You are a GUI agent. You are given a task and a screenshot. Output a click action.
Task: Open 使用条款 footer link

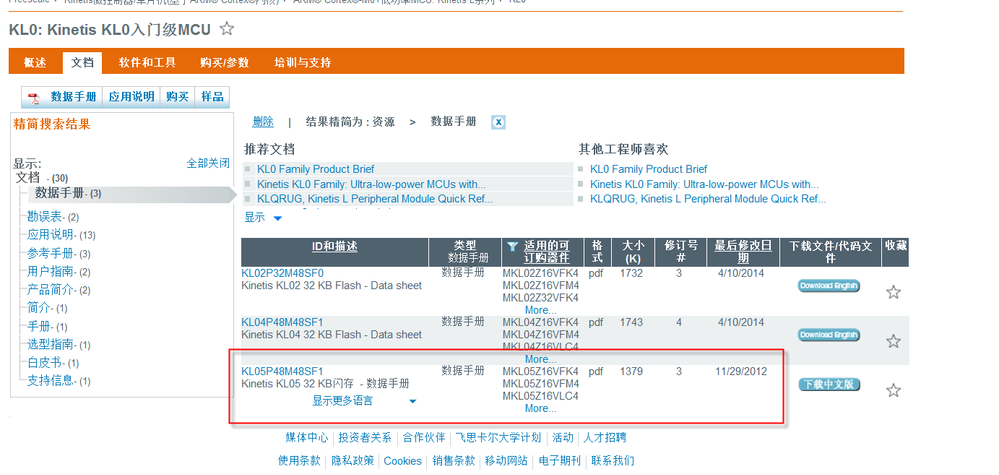(299, 460)
